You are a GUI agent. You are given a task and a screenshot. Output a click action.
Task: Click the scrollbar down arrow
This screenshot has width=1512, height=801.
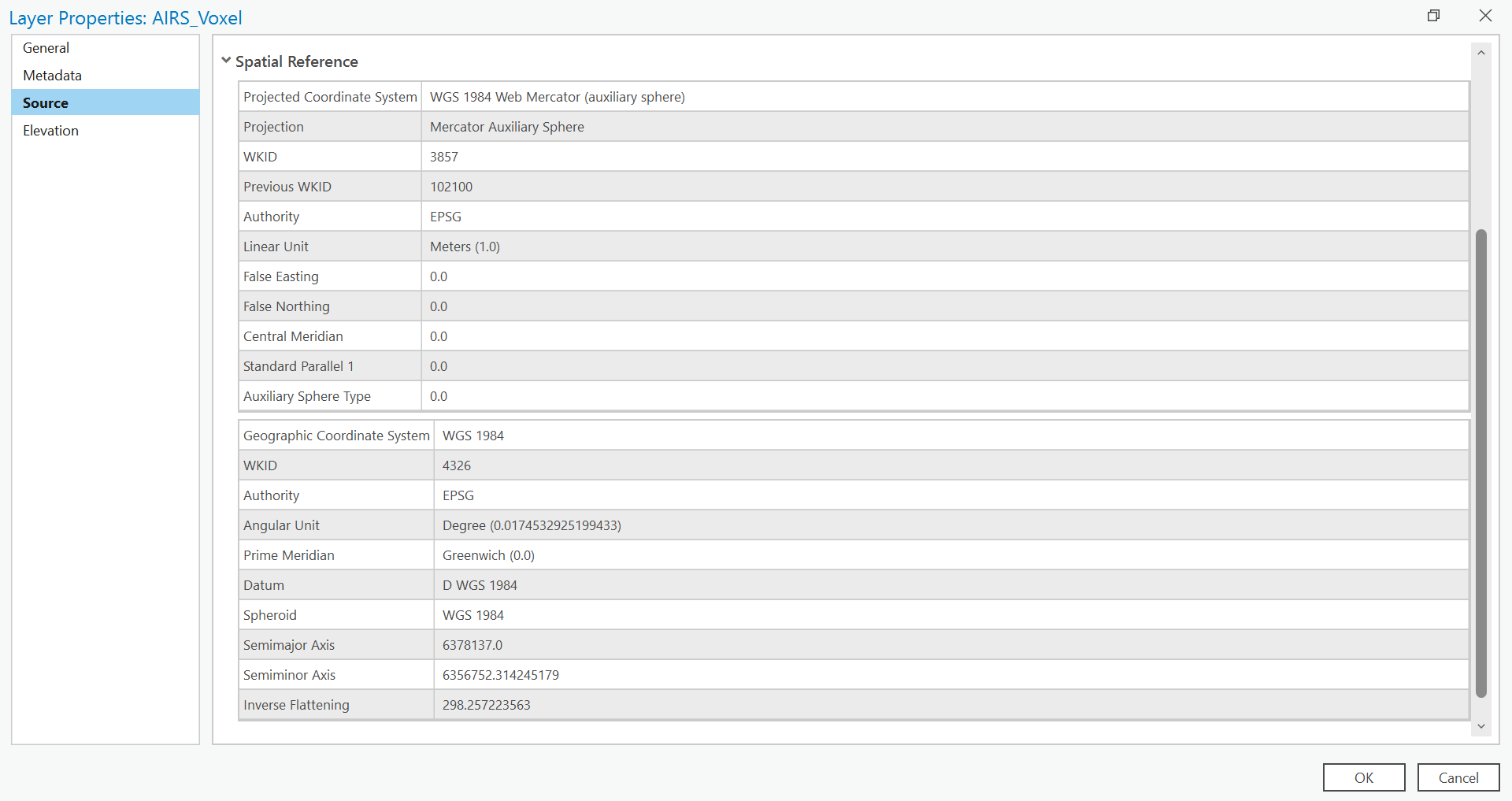[1481, 727]
